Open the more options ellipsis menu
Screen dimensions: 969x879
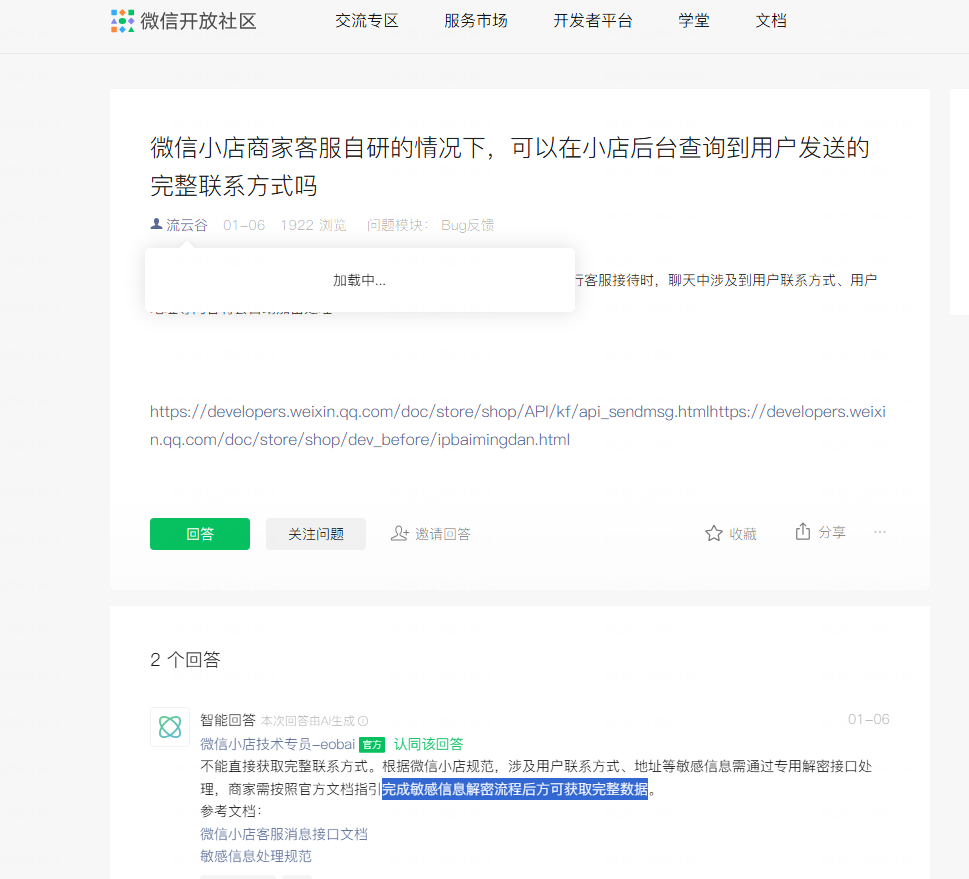coord(880,532)
